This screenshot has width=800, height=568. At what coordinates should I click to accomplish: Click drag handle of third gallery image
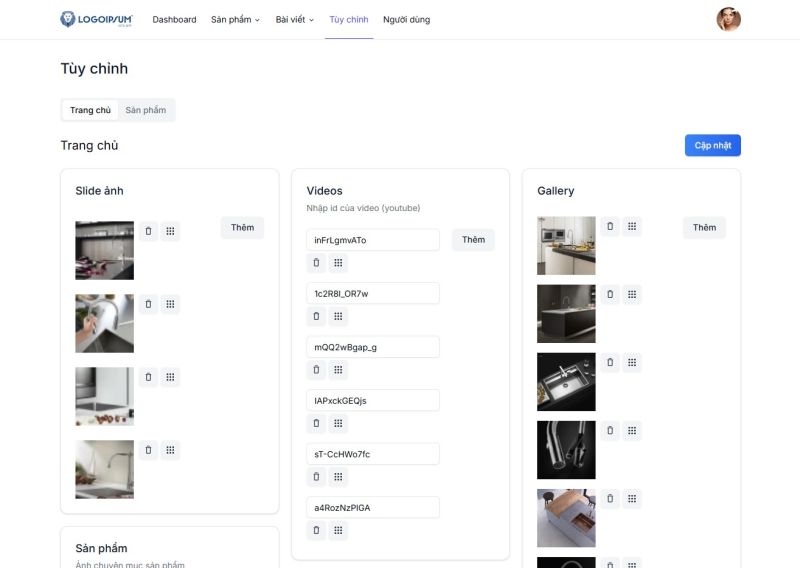(x=632, y=363)
